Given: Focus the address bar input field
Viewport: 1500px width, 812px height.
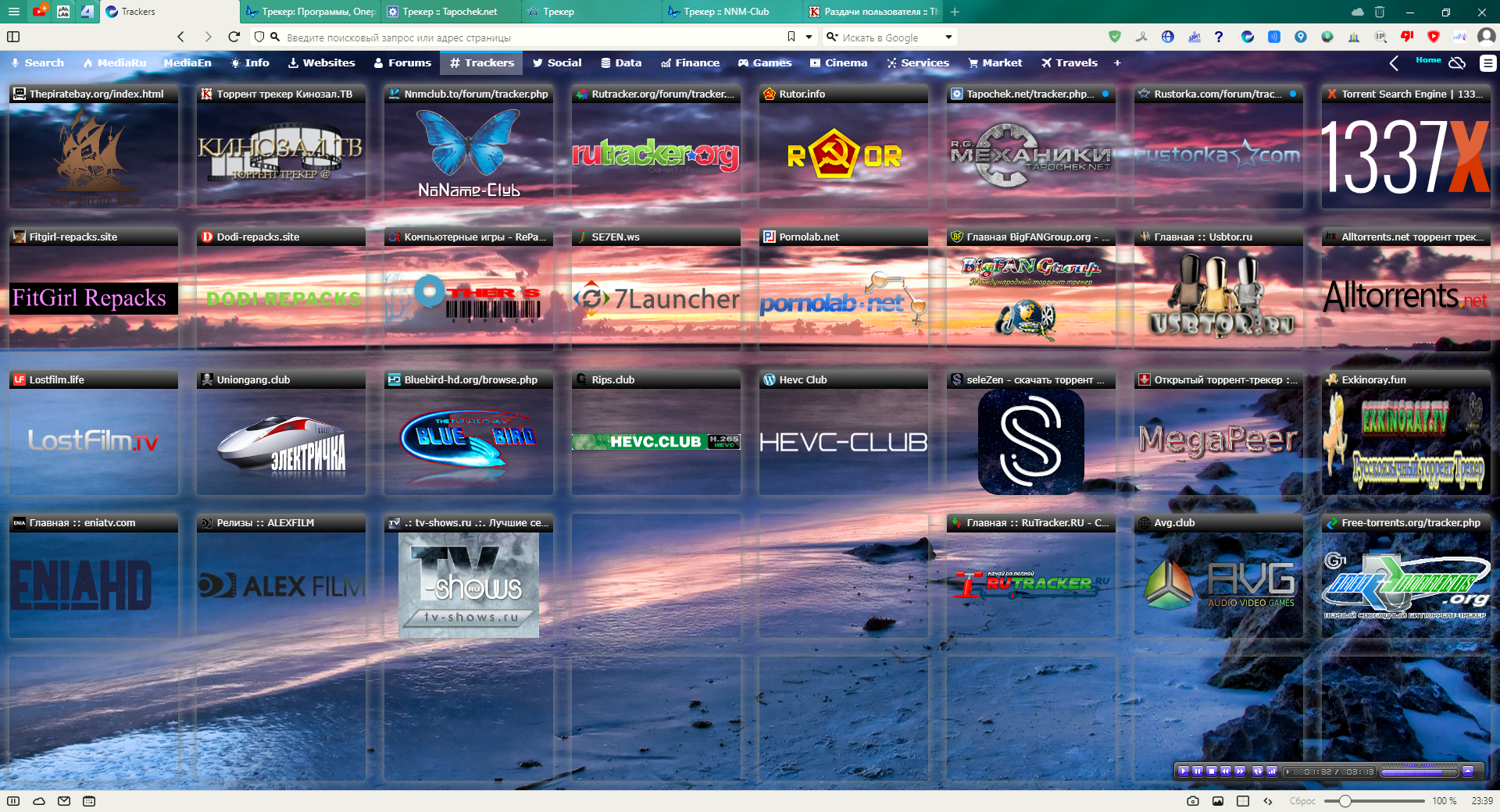Looking at the screenshot, I should tap(531, 37).
